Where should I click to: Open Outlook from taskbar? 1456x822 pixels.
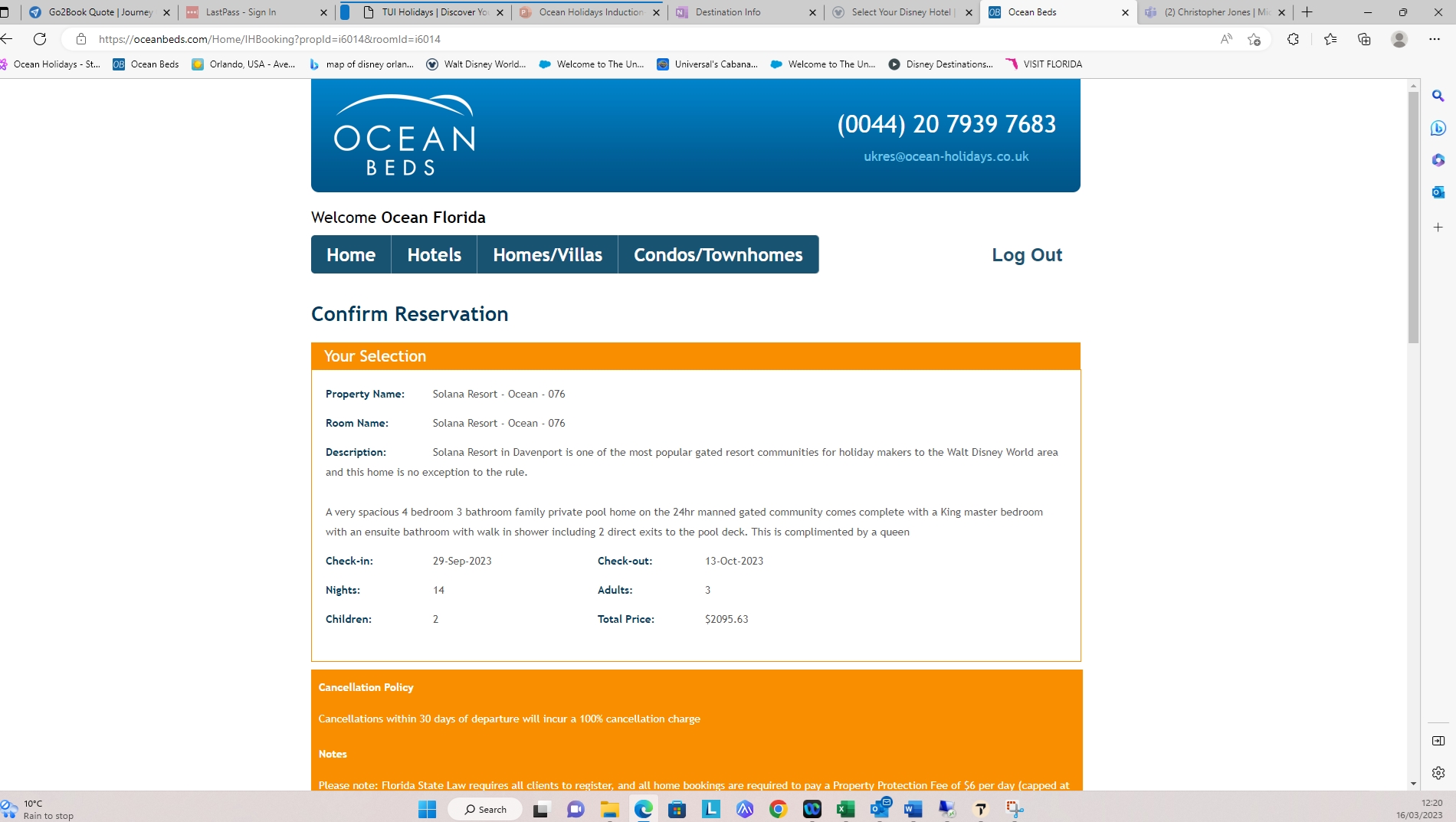880,808
